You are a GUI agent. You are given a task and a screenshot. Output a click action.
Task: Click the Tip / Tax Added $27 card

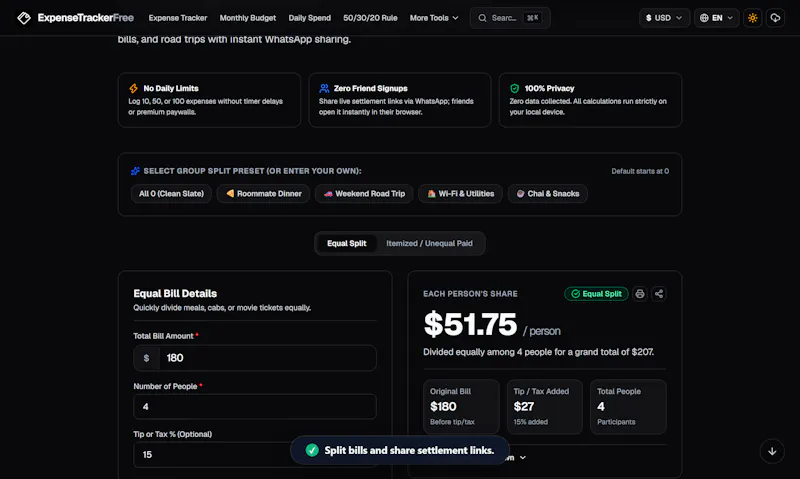tap(544, 407)
